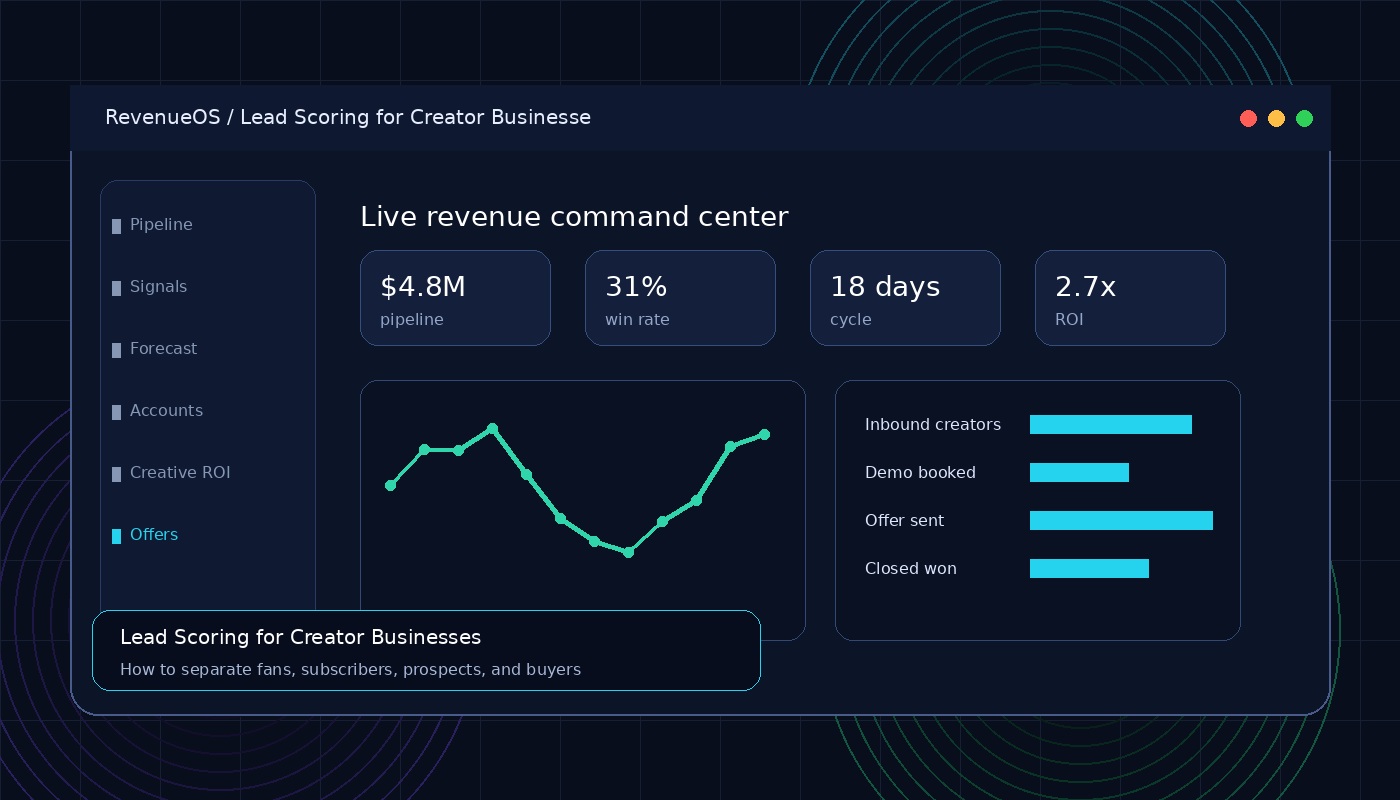The width and height of the screenshot is (1400, 800).
Task: Click the marker icon beside Accounts
Action: pos(116,413)
